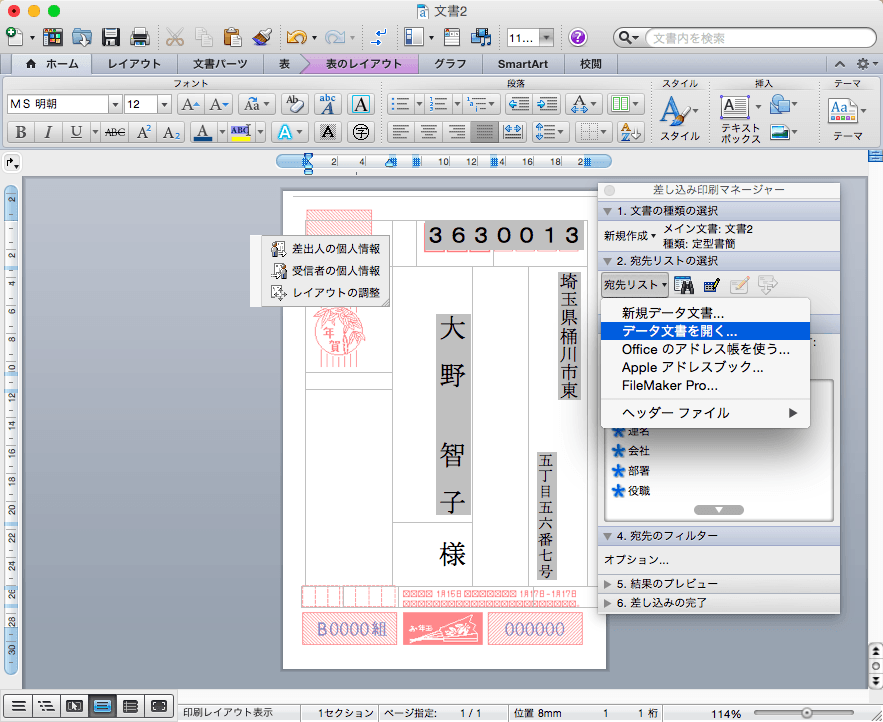Click the Undo arrow icon
The height and width of the screenshot is (722, 883).
(x=296, y=37)
